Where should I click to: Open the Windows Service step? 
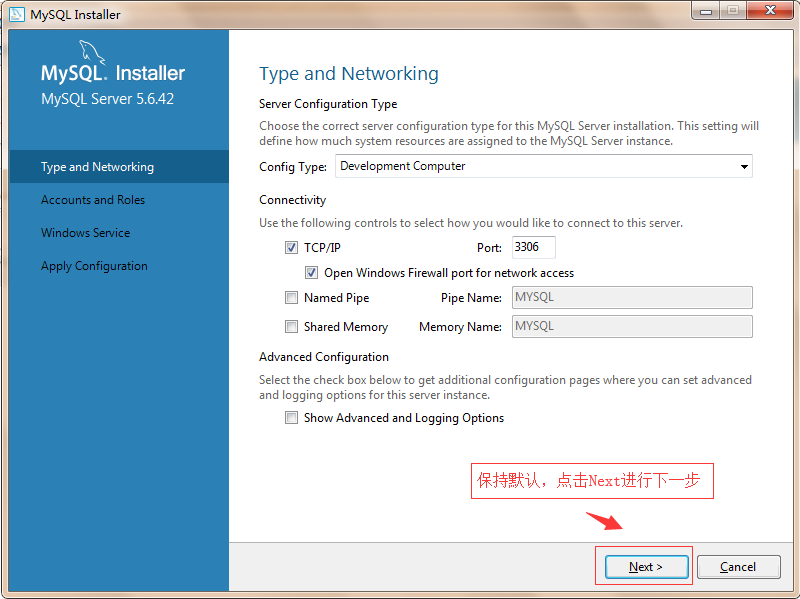coord(85,233)
